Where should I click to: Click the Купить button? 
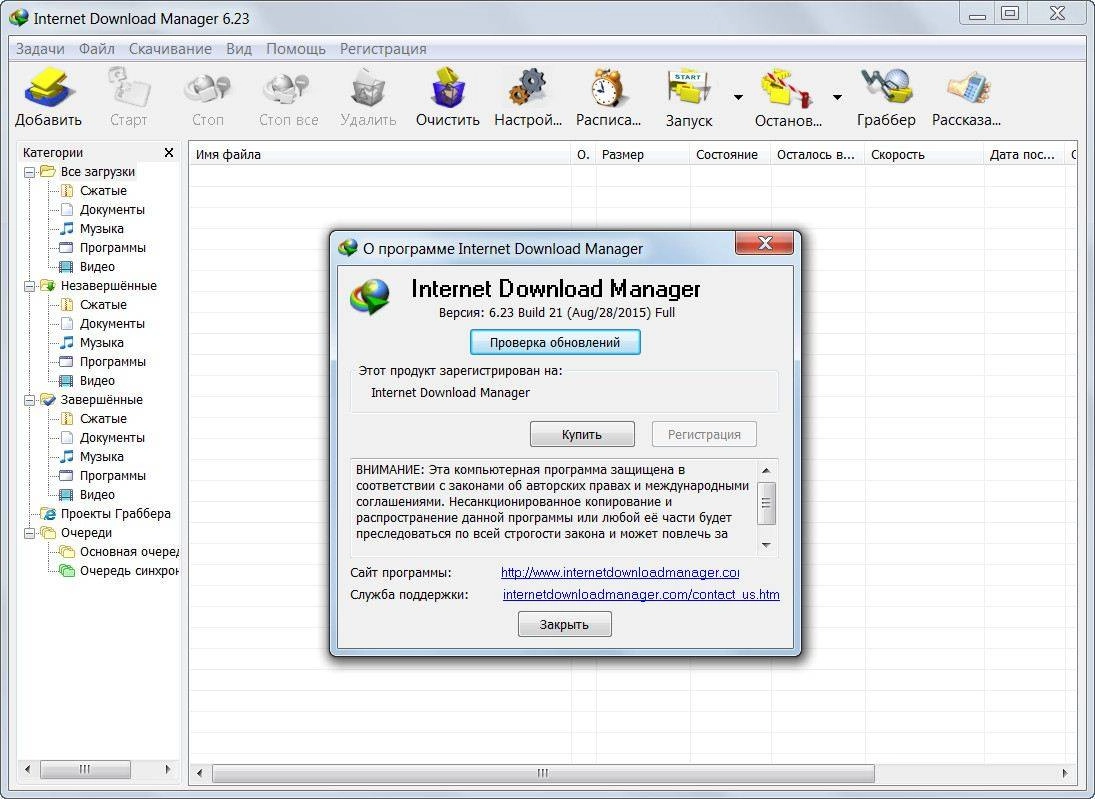coord(582,434)
